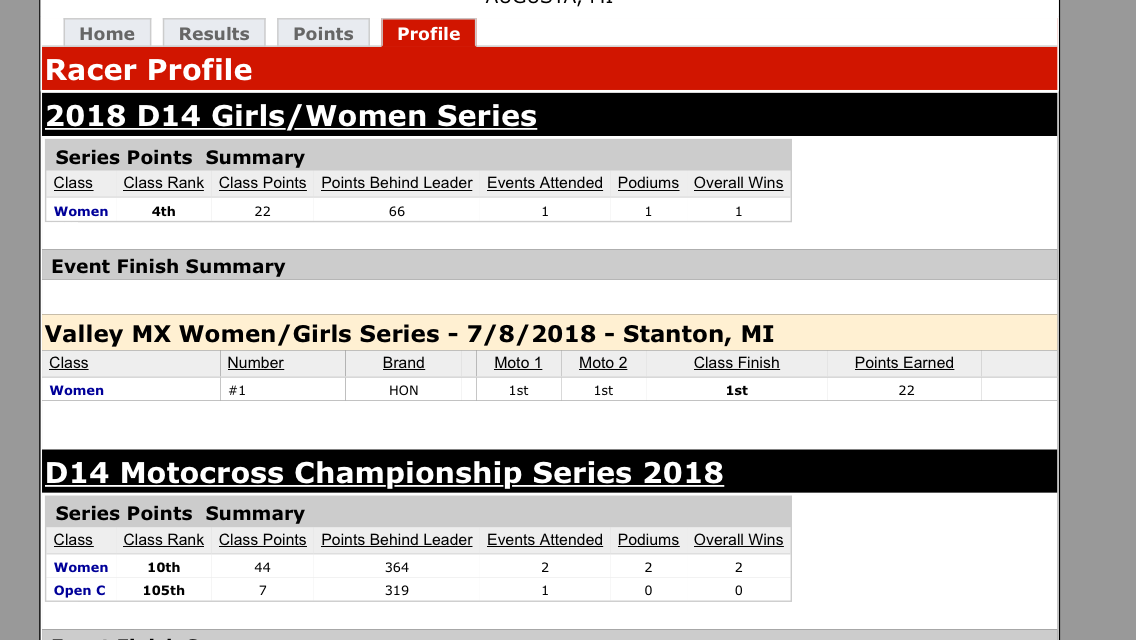Click the Moto 1 column header
This screenshot has width=1136, height=640.
tap(518, 363)
